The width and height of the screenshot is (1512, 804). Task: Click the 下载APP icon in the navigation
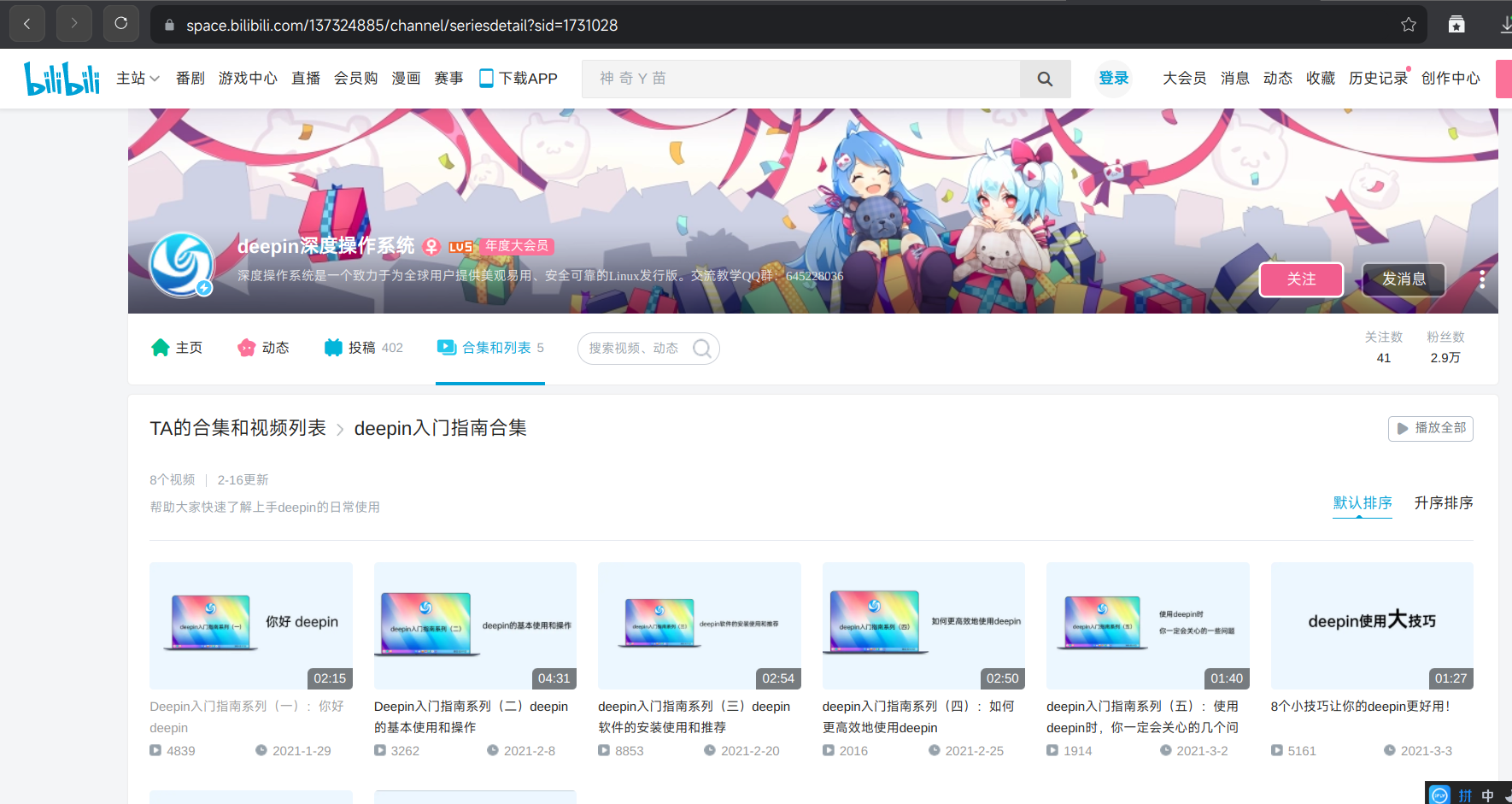tap(487, 78)
